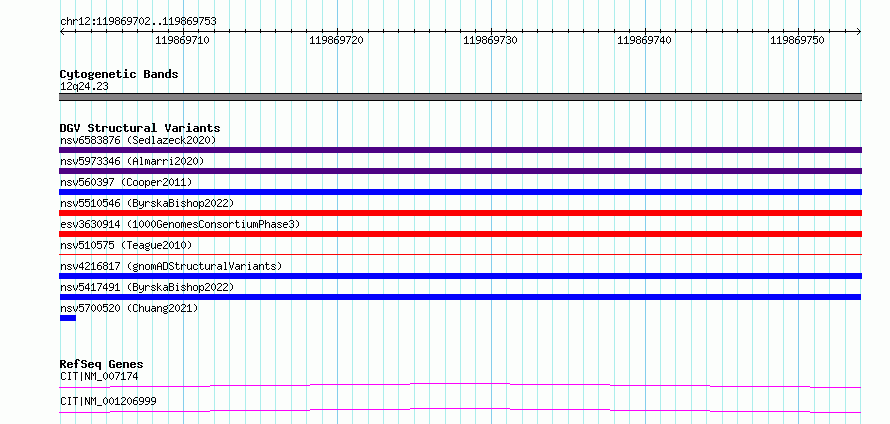This screenshot has height=424, width=890.
Task: Click the red bar for esv3630914
Action: (x=460, y=234)
